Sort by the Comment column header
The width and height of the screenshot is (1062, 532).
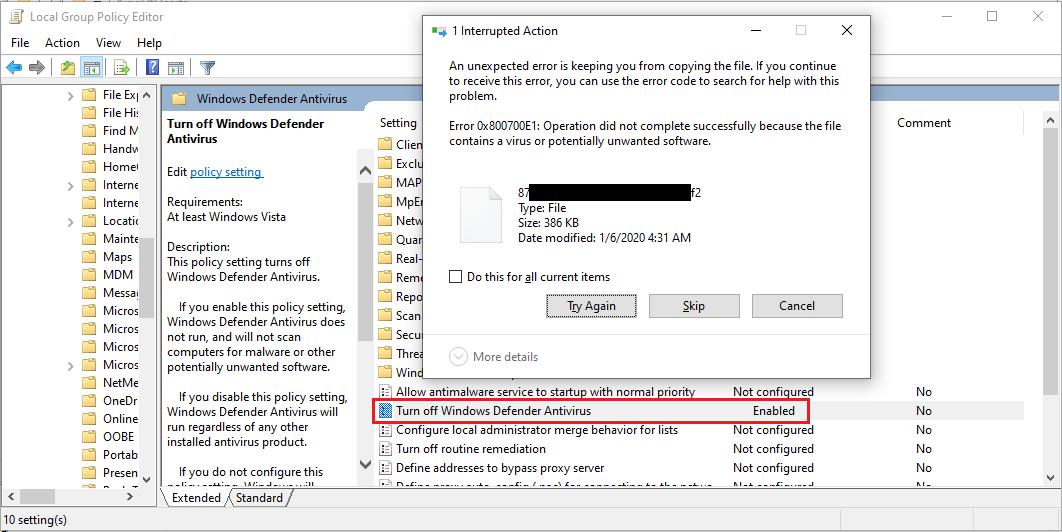[x=924, y=123]
